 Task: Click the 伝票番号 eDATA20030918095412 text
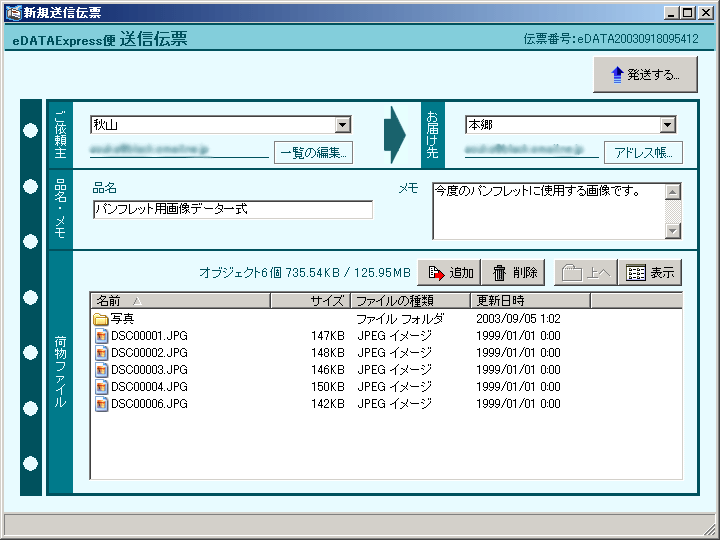click(x=611, y=39)
